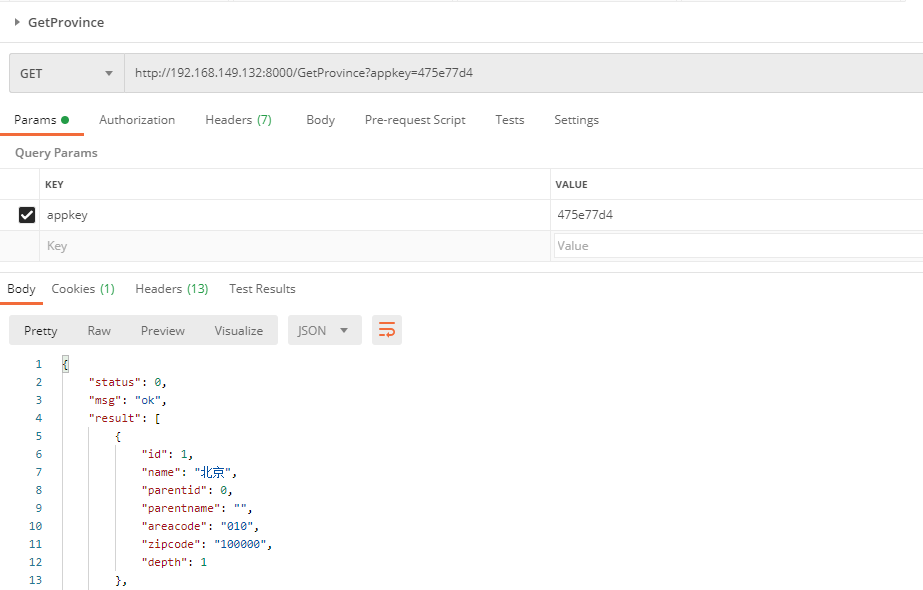The width and height of the screenshot is (923, 590).
Task: Open the GET method dropdown
Action: coord(66,73)
